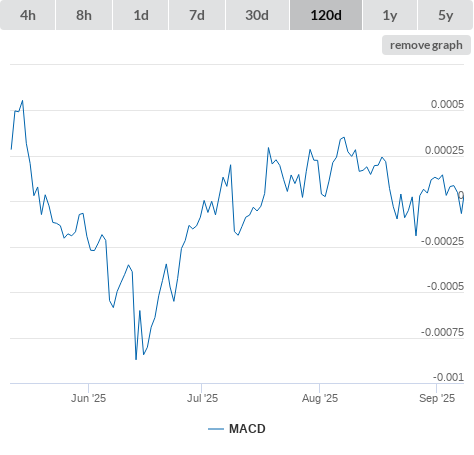Click the MACD peak near May start
This screenshot has height=455, width=474.
tap(22, 100)
